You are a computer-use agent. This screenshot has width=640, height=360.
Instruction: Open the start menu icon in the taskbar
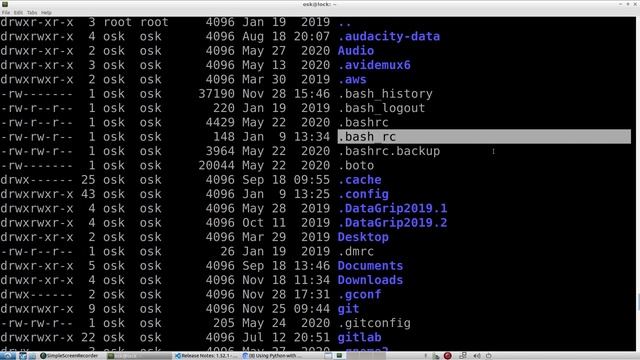point(8,356)
